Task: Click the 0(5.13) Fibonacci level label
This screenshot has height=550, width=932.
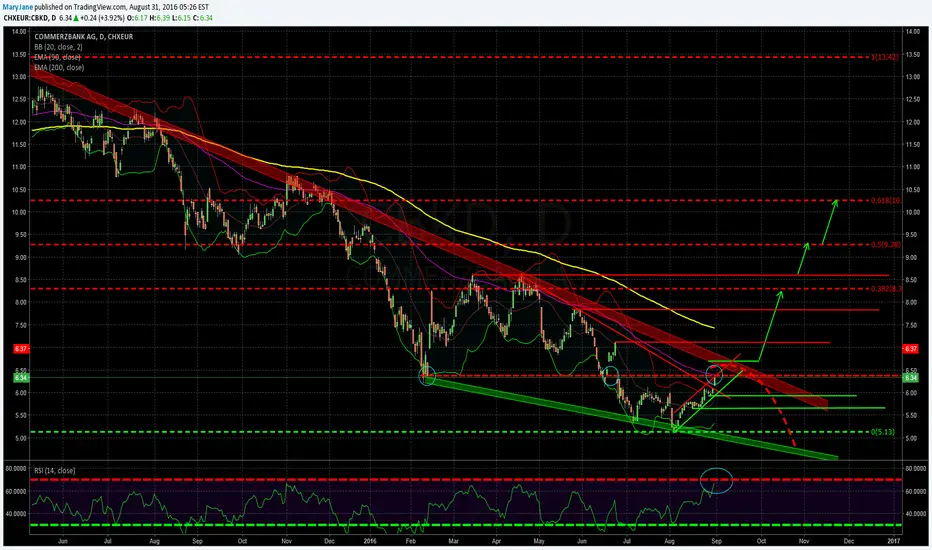Action: tap(883, 432)
